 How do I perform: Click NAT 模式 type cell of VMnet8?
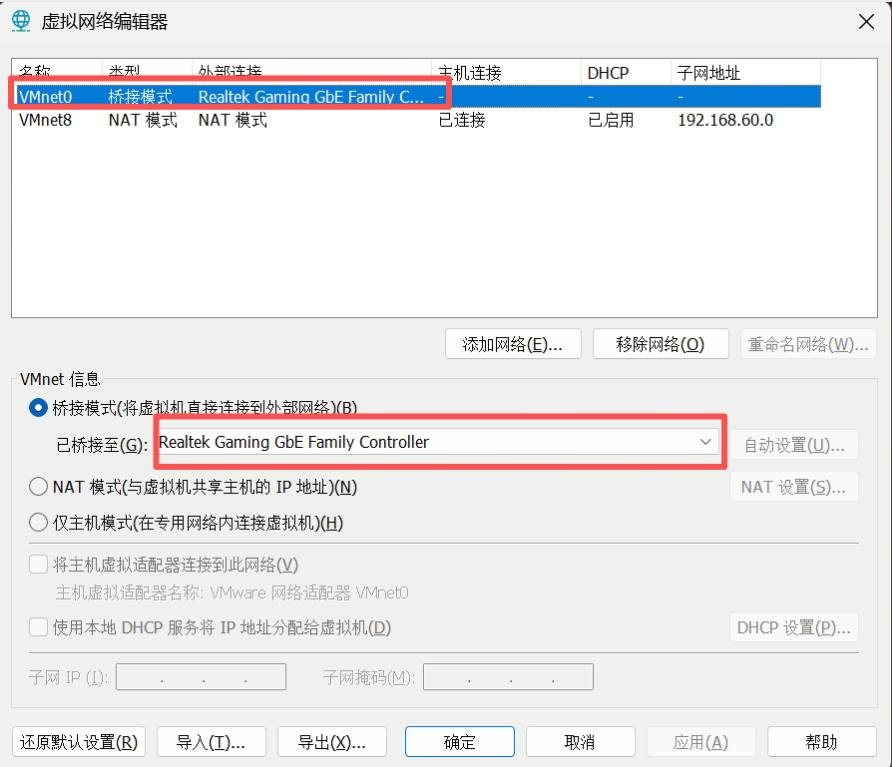(143, 120)
